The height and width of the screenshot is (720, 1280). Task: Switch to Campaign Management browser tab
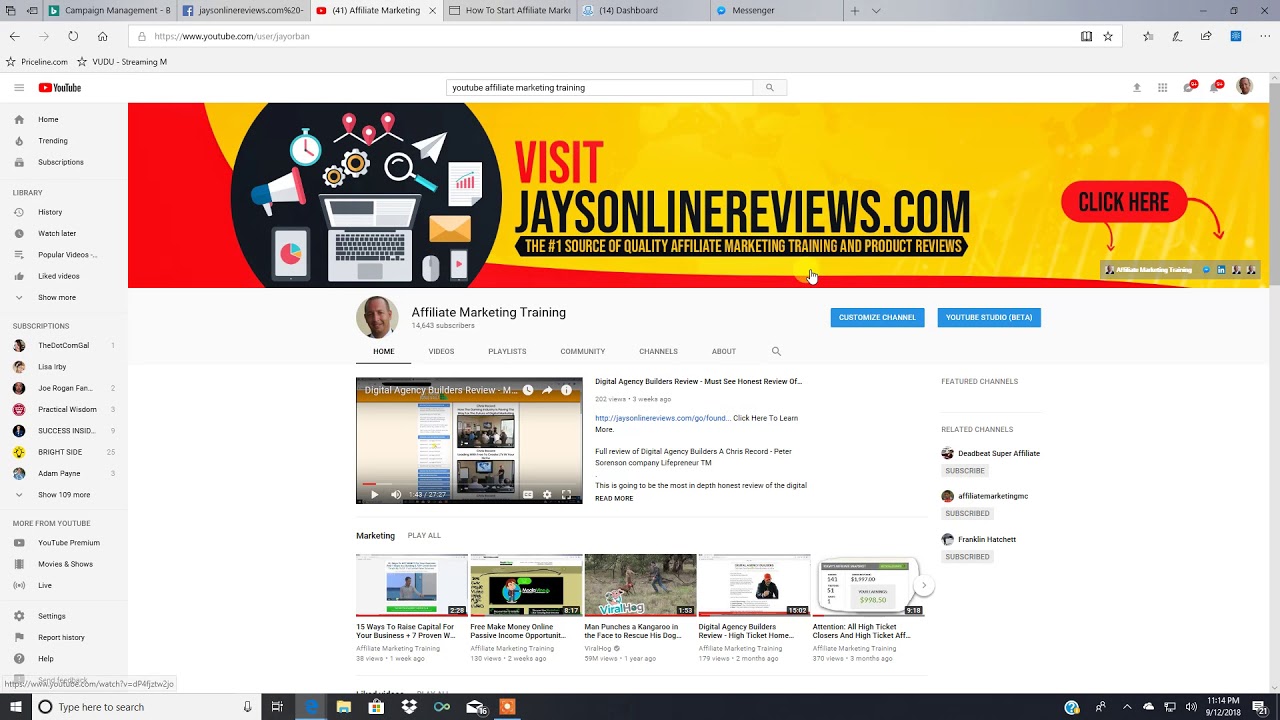click(110, 11)
